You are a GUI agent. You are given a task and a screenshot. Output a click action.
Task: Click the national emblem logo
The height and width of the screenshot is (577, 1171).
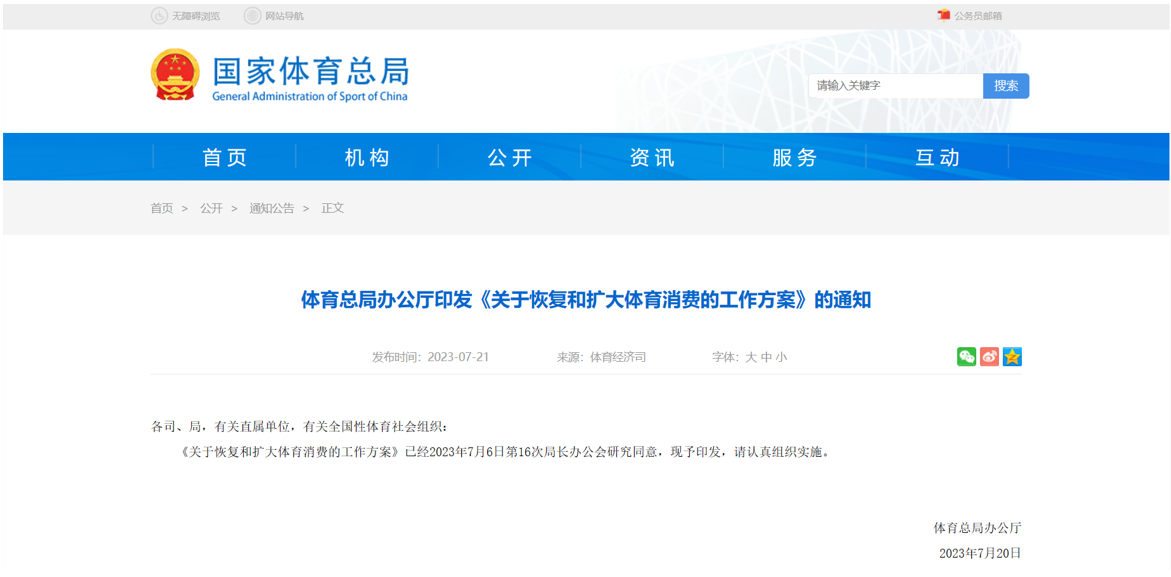point(176,75)
